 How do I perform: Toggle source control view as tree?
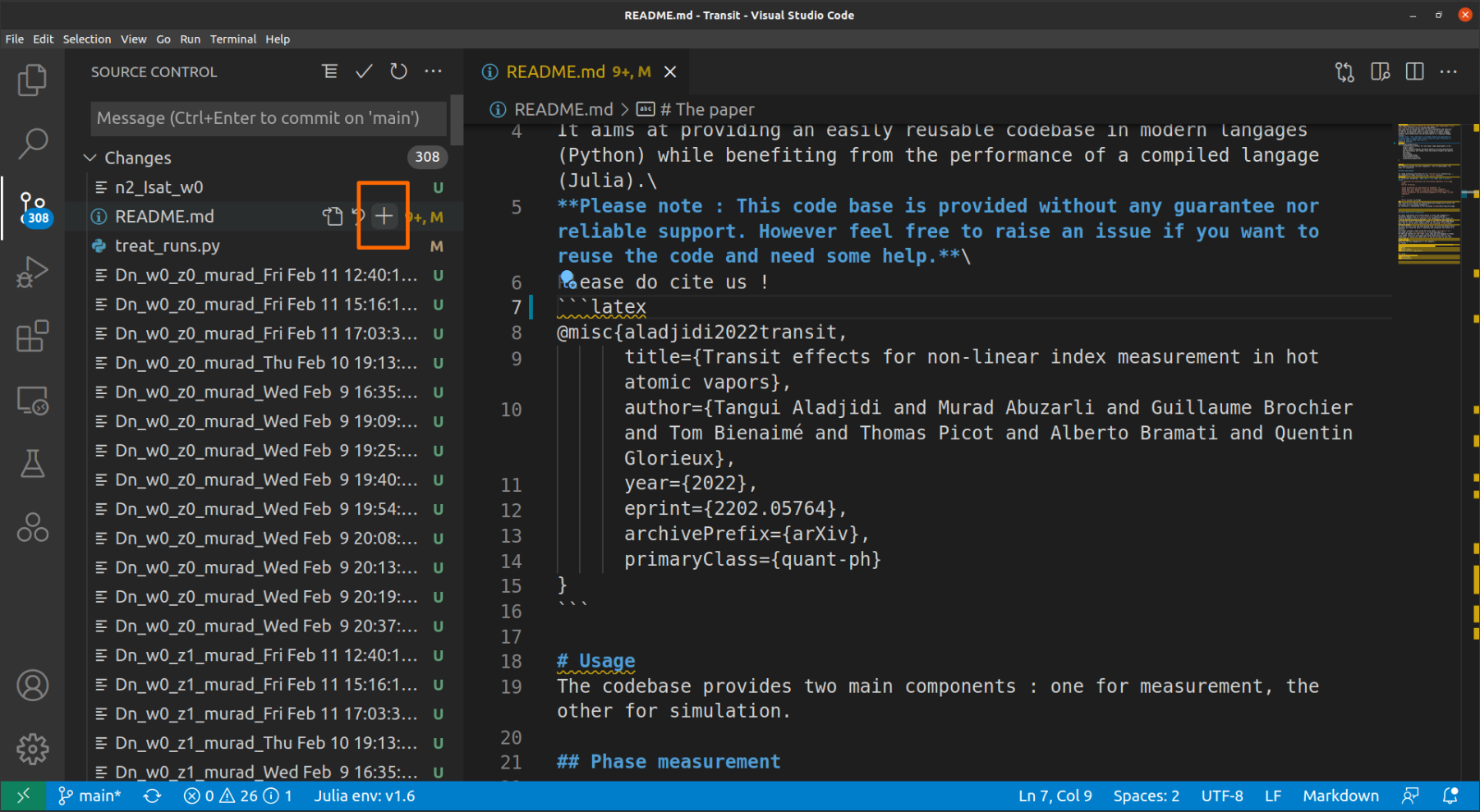coord(329,72)
